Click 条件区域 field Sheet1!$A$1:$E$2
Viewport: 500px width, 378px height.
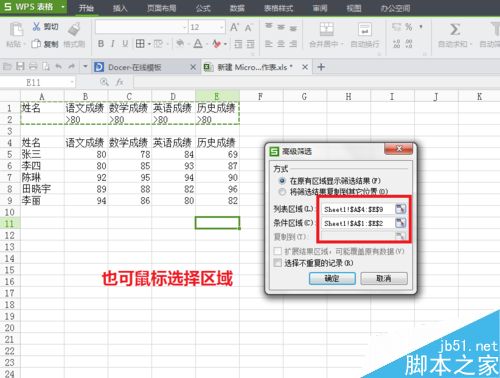click(358, 223)
